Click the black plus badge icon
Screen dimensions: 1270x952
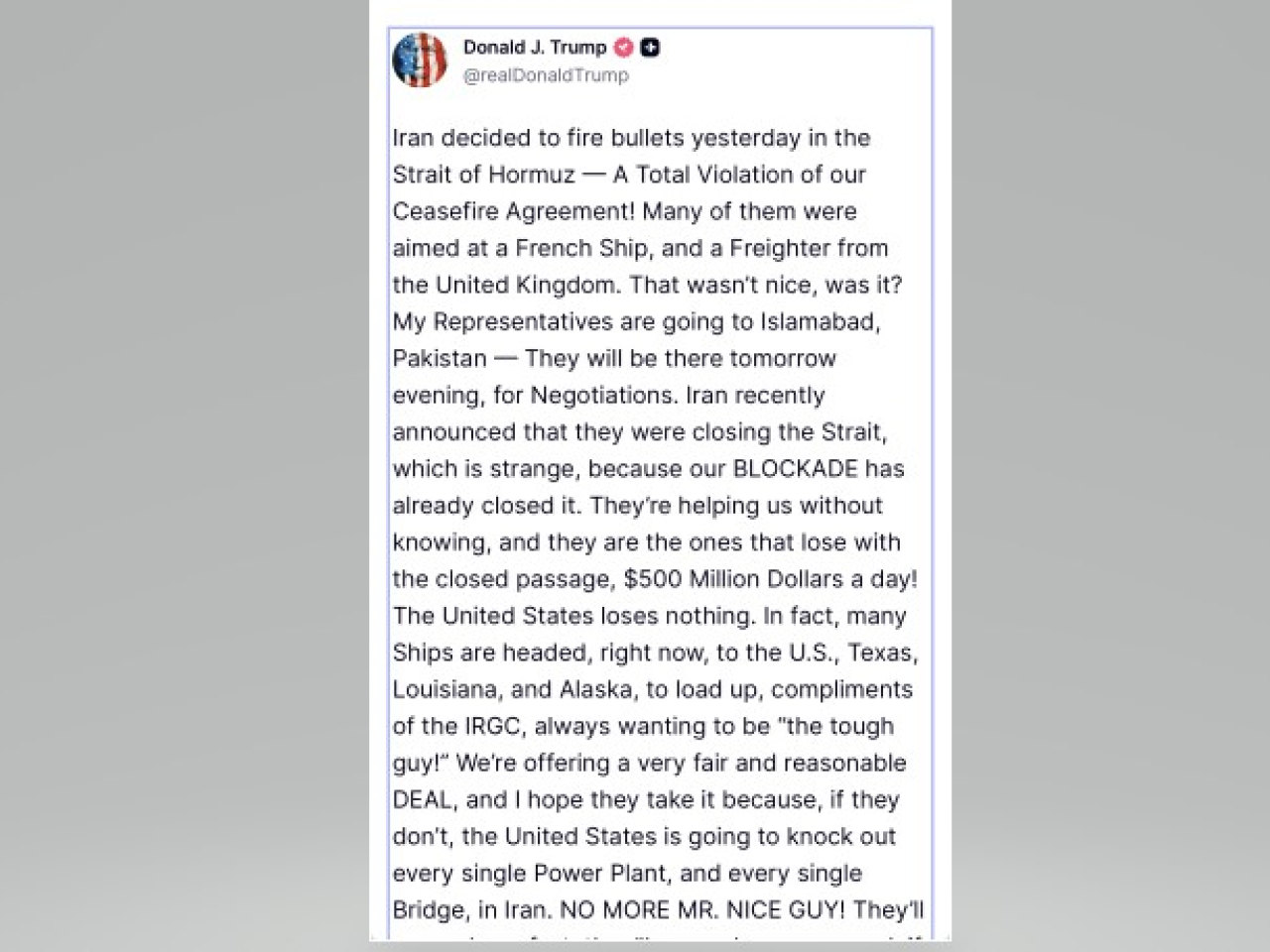point(650,47)
